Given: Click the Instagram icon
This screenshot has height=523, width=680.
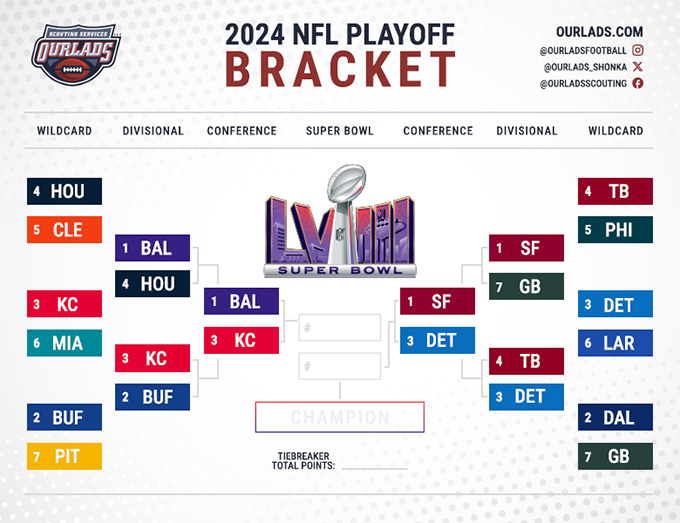Looking at the screenshot, I should tap(638, 49).
